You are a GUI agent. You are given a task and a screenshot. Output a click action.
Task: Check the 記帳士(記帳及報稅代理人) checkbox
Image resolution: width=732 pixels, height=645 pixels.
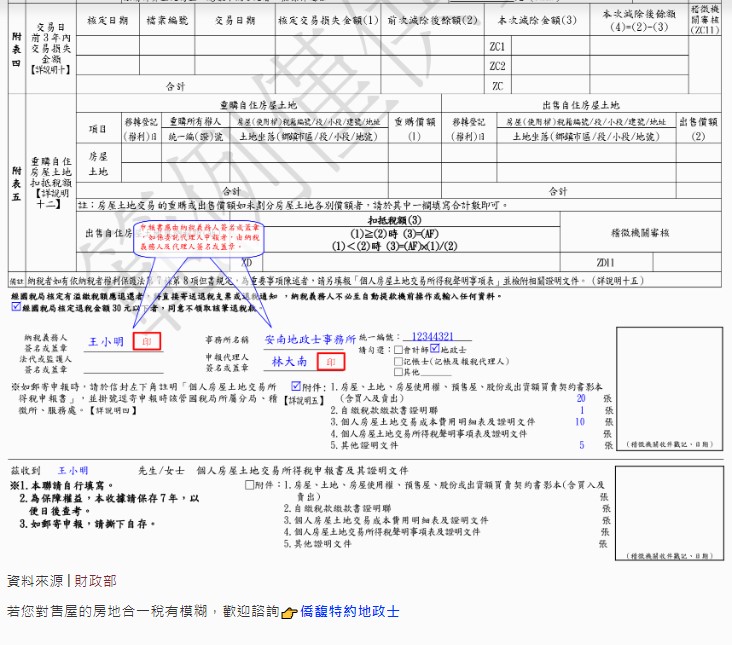398,361
